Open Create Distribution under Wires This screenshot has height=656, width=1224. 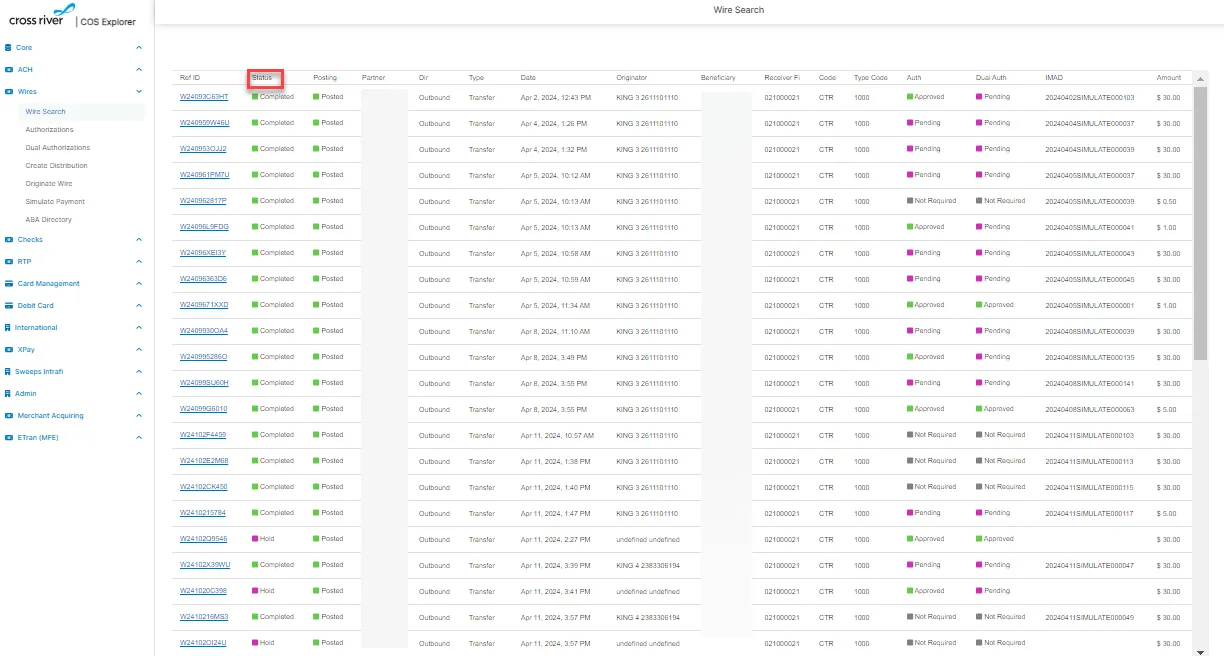click(56, 166)
